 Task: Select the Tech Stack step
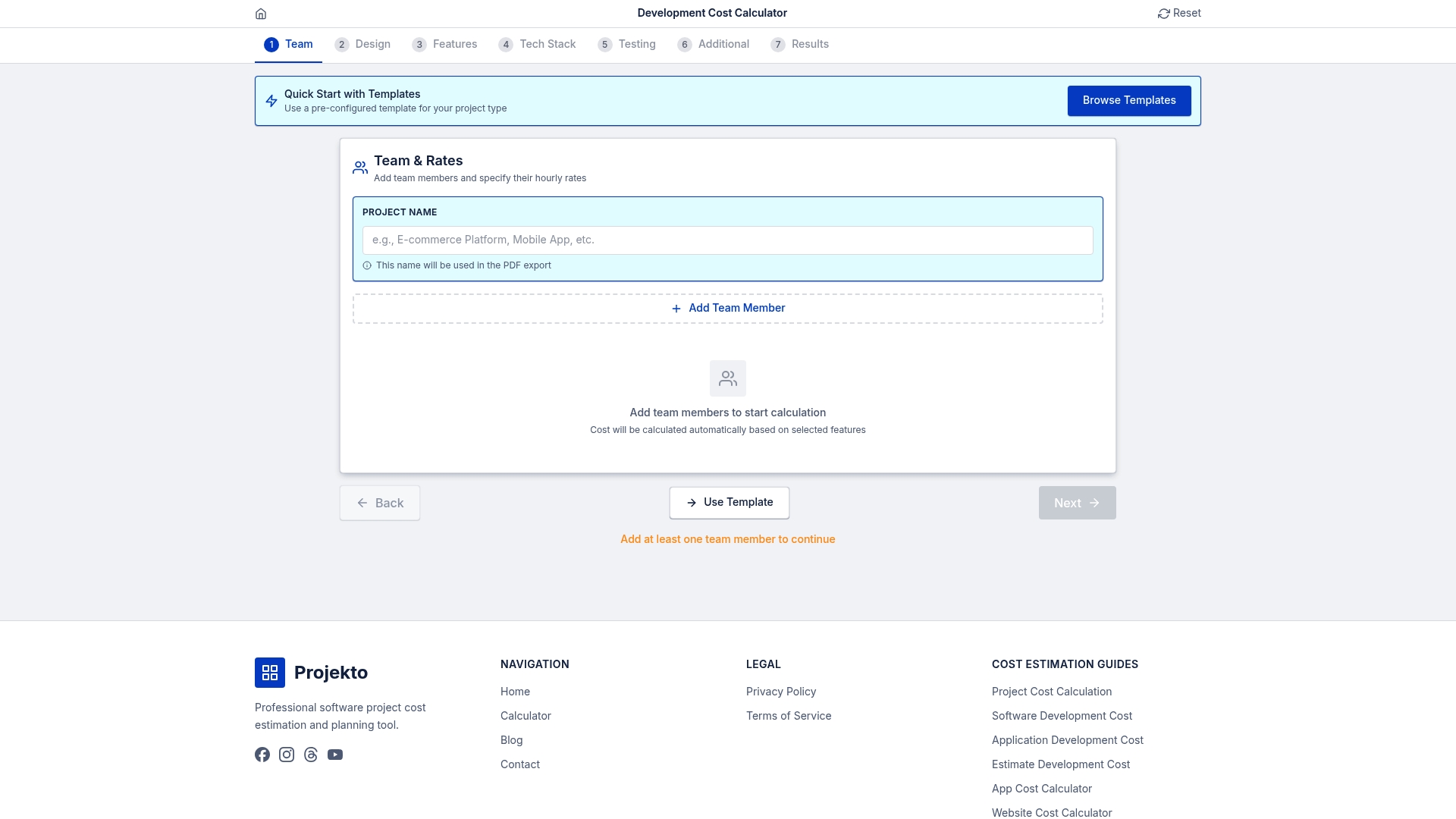(x=537, y=44)
